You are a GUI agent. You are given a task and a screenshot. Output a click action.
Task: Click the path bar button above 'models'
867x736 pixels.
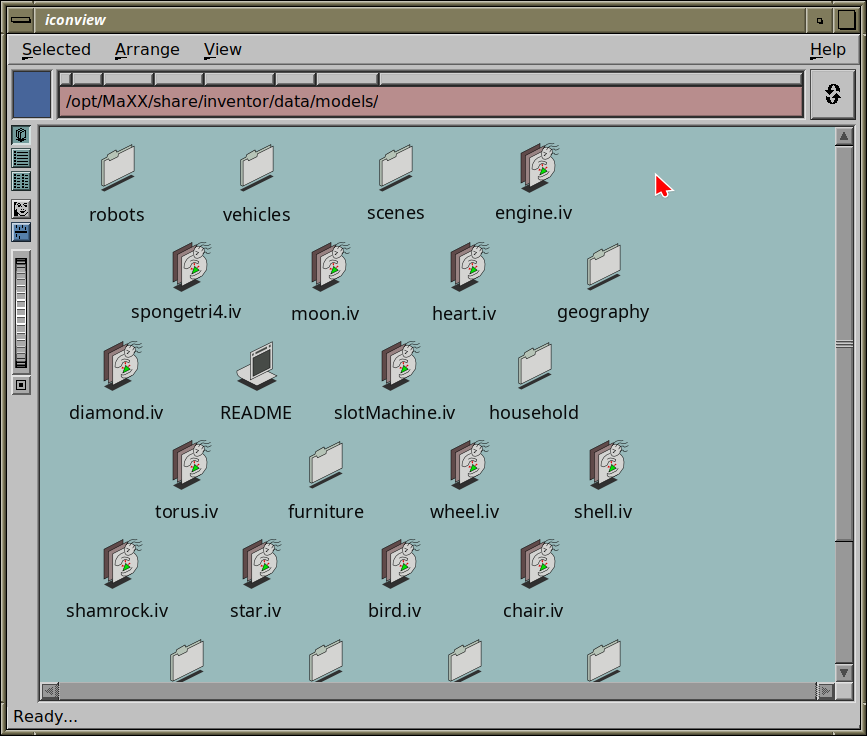coord(347,79)
